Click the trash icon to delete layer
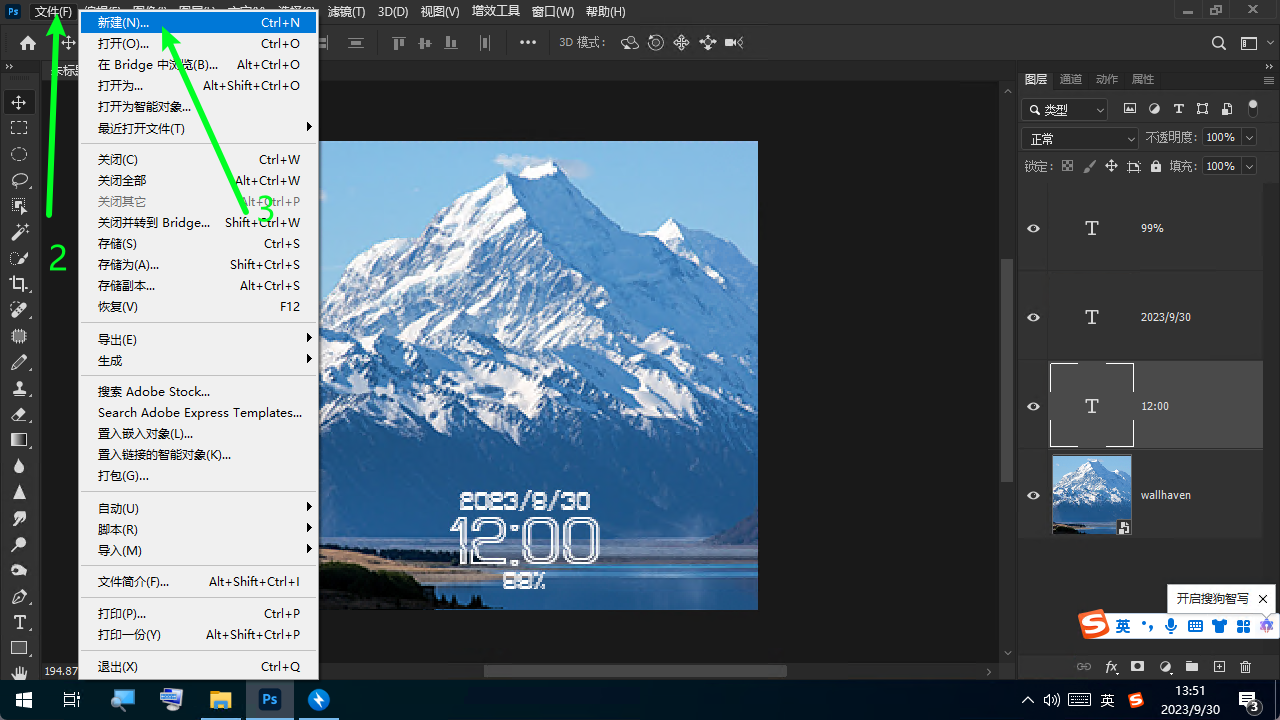 [x=1245, y=667]
